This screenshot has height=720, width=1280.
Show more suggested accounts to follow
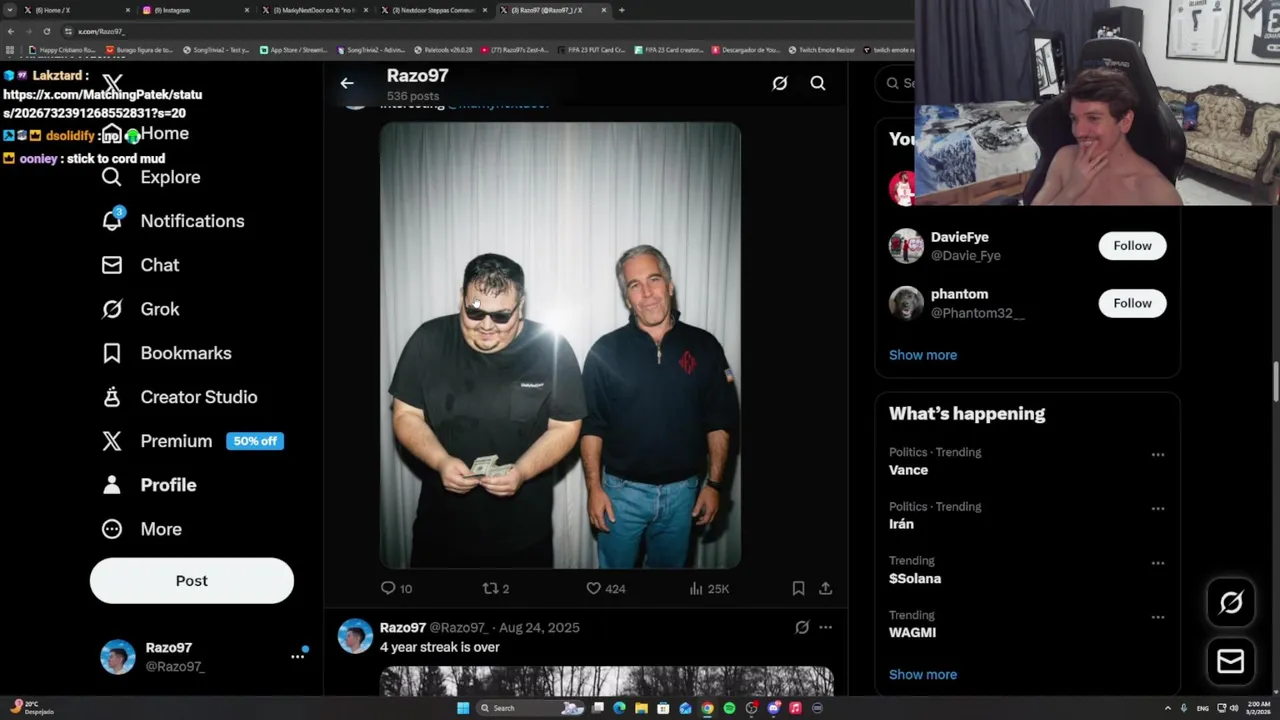point(923,355)
